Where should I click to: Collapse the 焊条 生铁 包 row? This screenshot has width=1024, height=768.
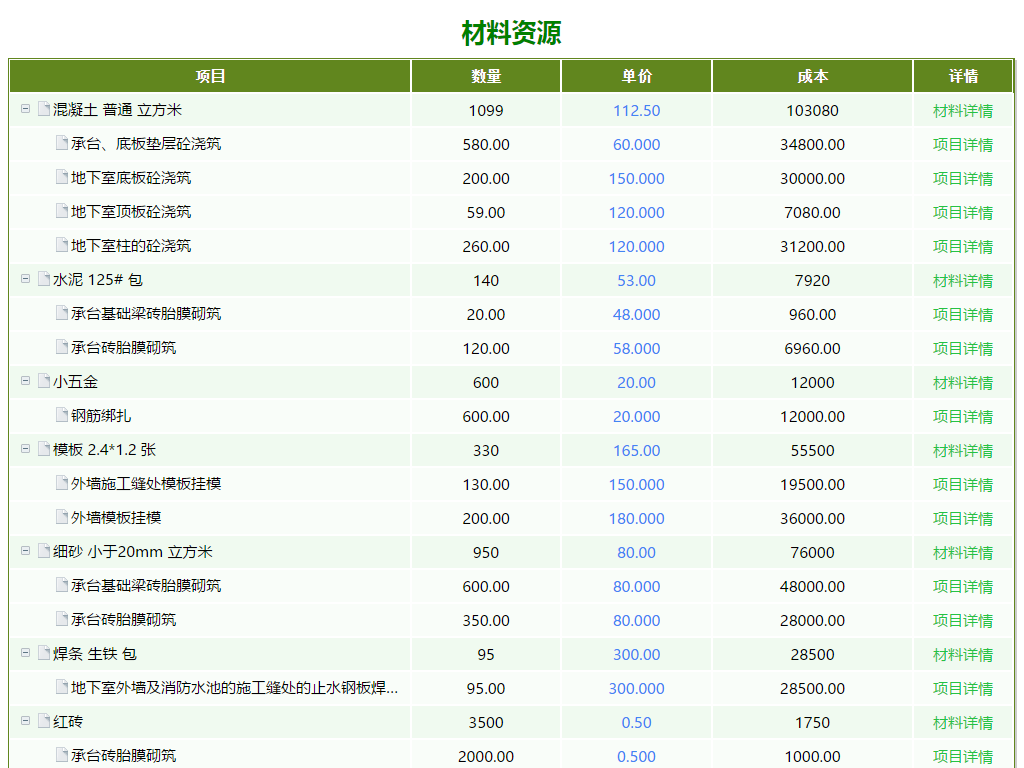pyautogui.click(x=25, y=652)
